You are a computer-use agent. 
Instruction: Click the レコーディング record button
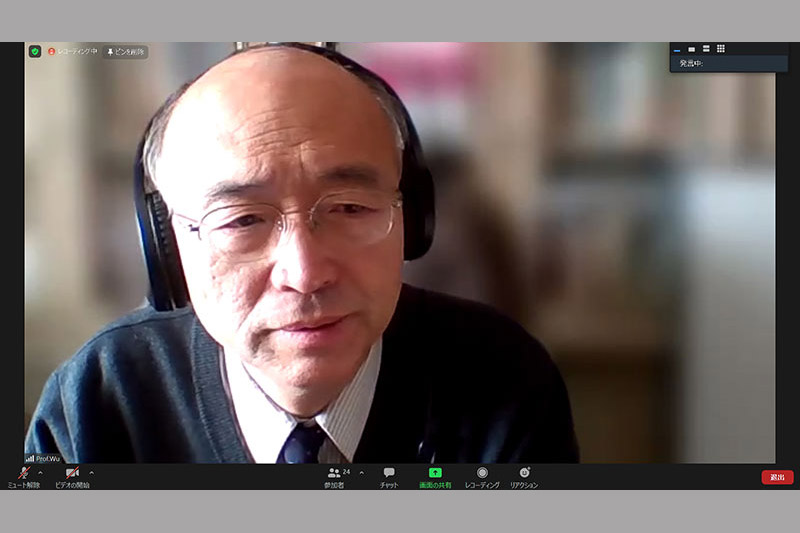pyautogui.click(x=482, y=477)
